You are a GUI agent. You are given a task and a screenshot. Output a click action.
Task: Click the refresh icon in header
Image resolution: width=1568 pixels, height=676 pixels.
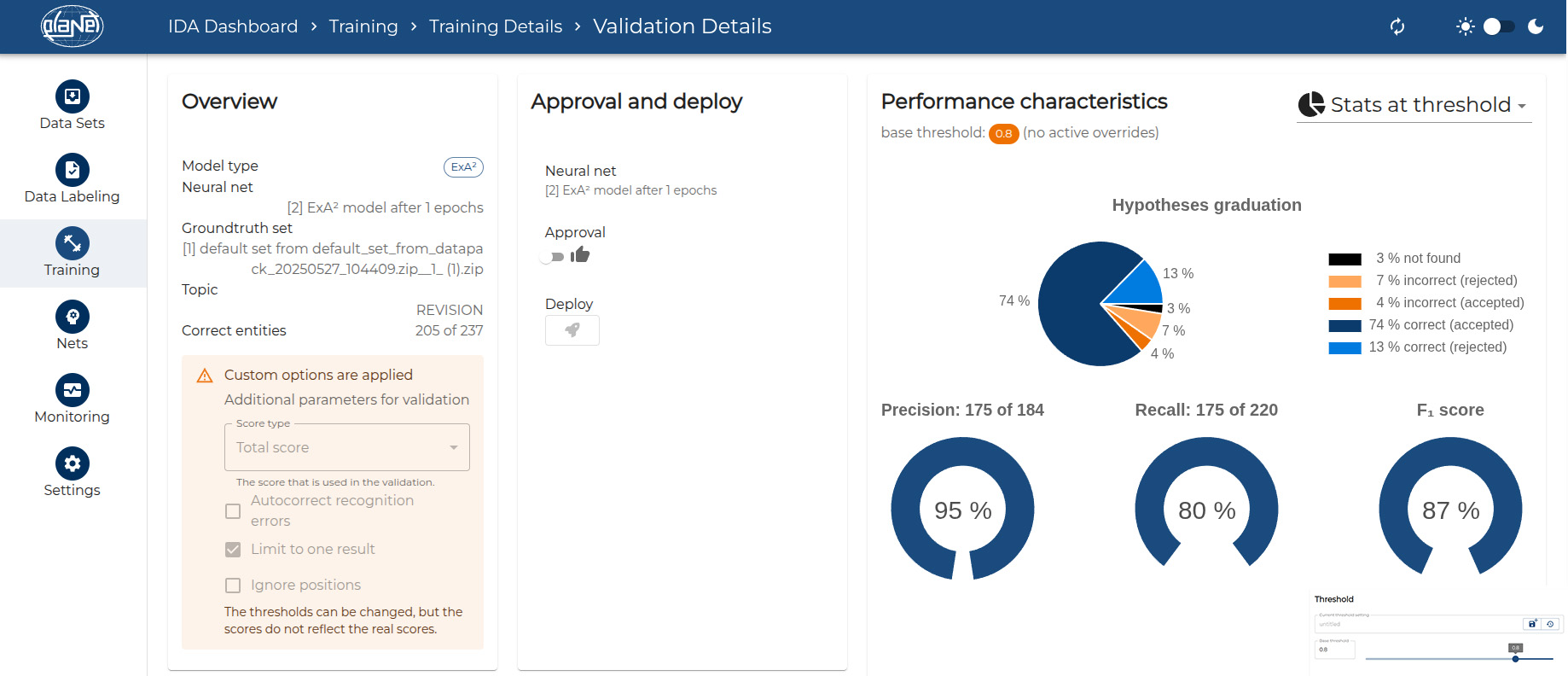click(x=1397, y=26)
